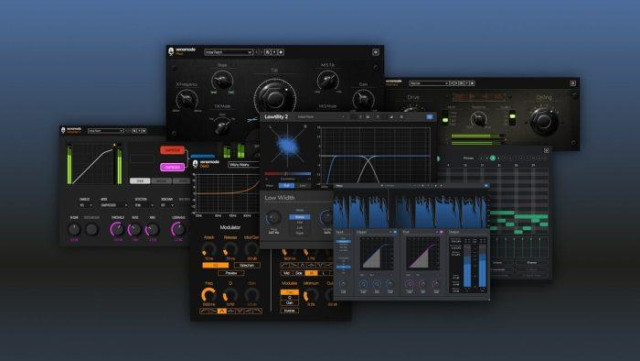The width and height of the screenshot is (640, 361).
Task: Open the preset dropdown in the compressor plugin header
Action: click(106, 131)
